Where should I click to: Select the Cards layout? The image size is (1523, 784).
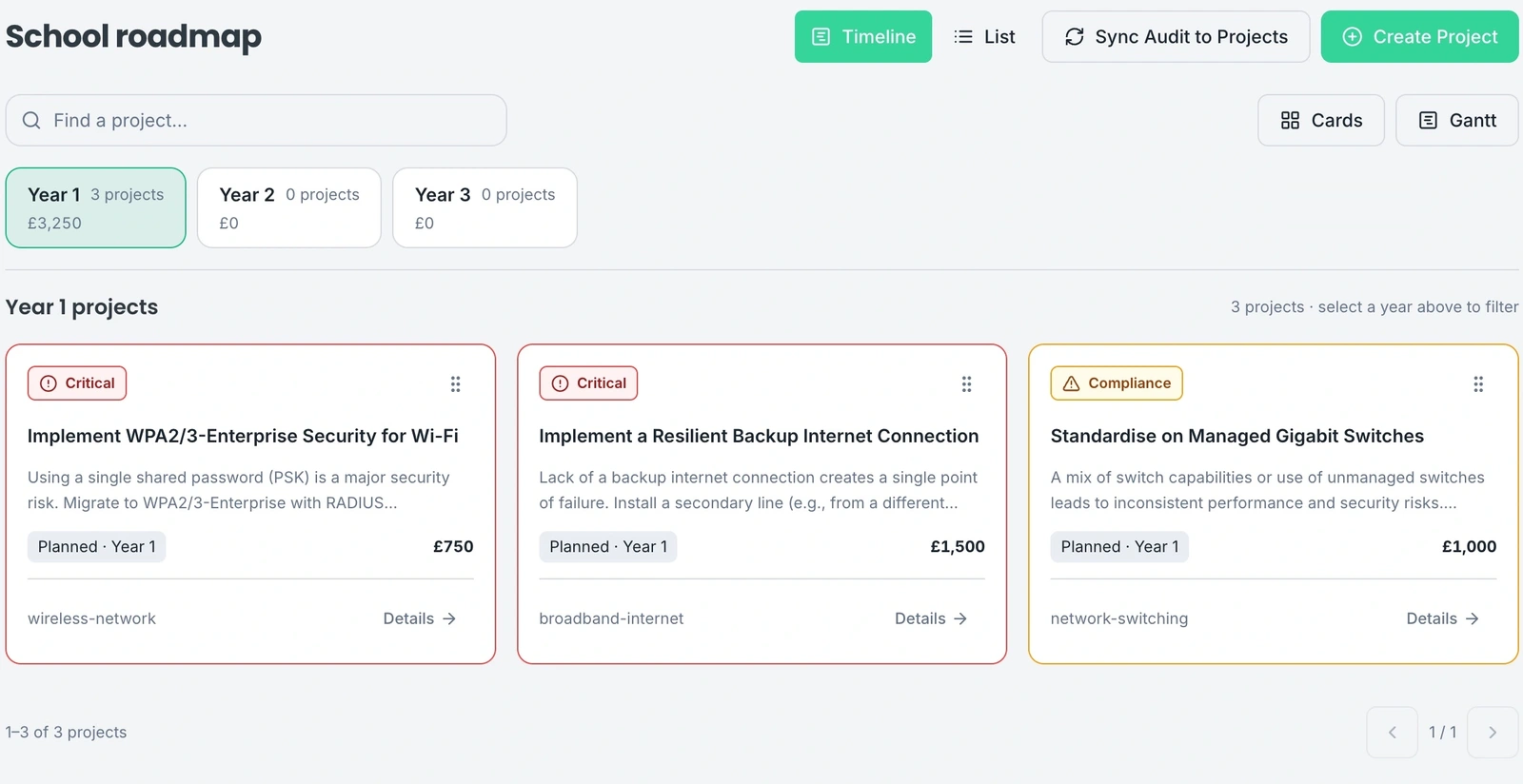coord(1321,121)
